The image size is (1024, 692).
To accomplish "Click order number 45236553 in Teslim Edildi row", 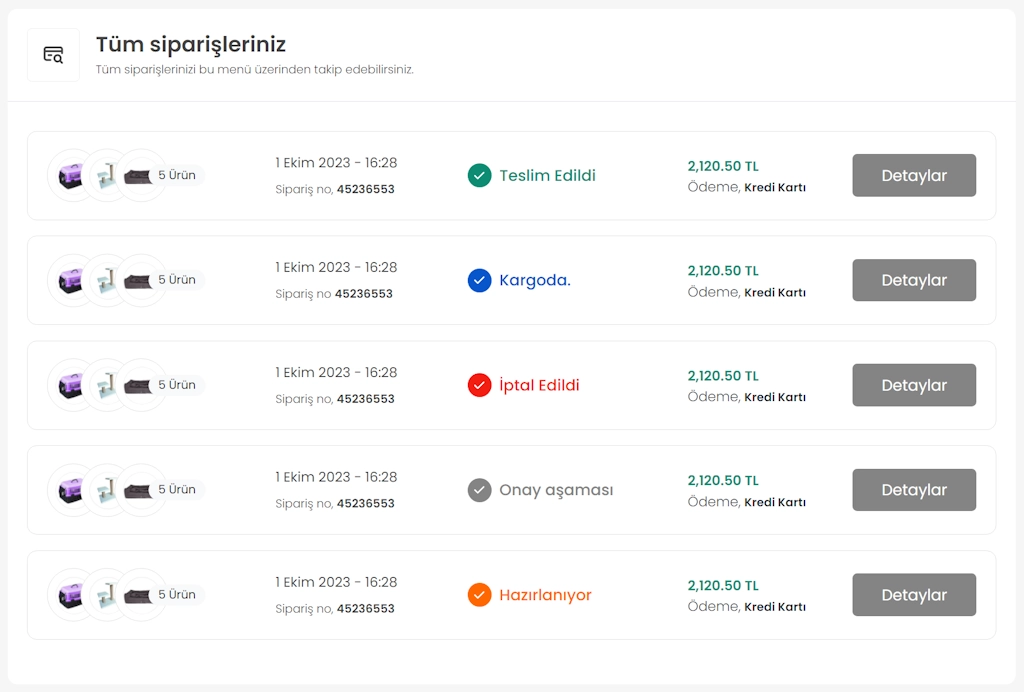I will [366, 189].
